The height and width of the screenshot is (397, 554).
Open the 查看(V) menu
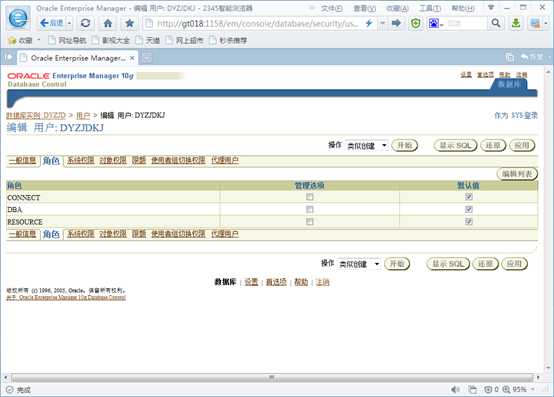(364, 8)
